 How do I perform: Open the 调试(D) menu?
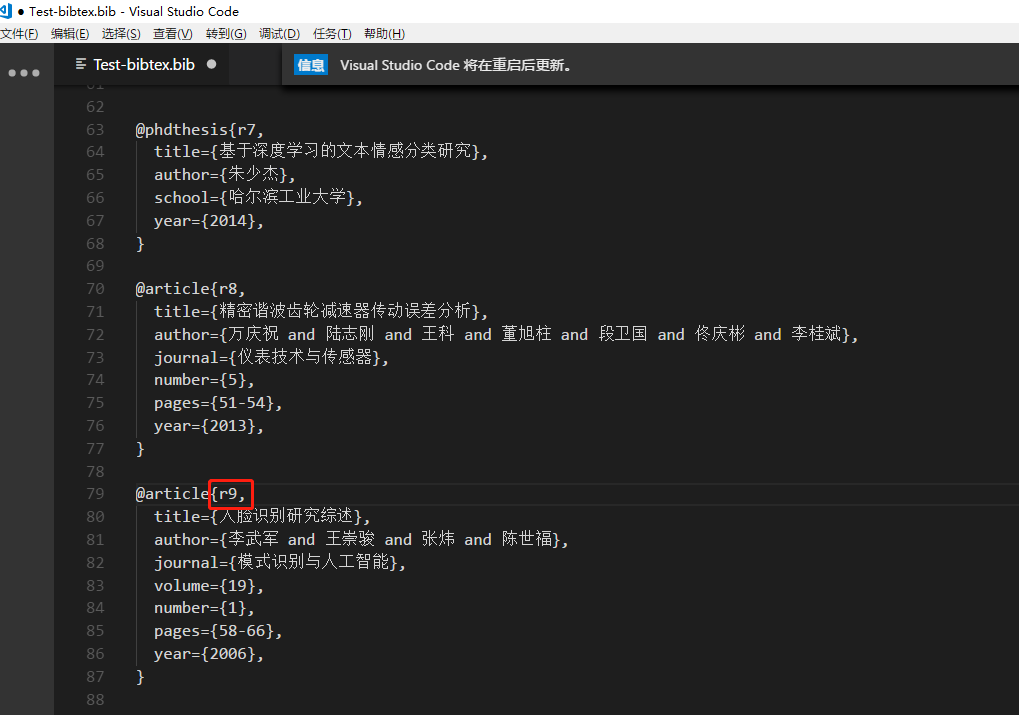(x=279, y=34)
